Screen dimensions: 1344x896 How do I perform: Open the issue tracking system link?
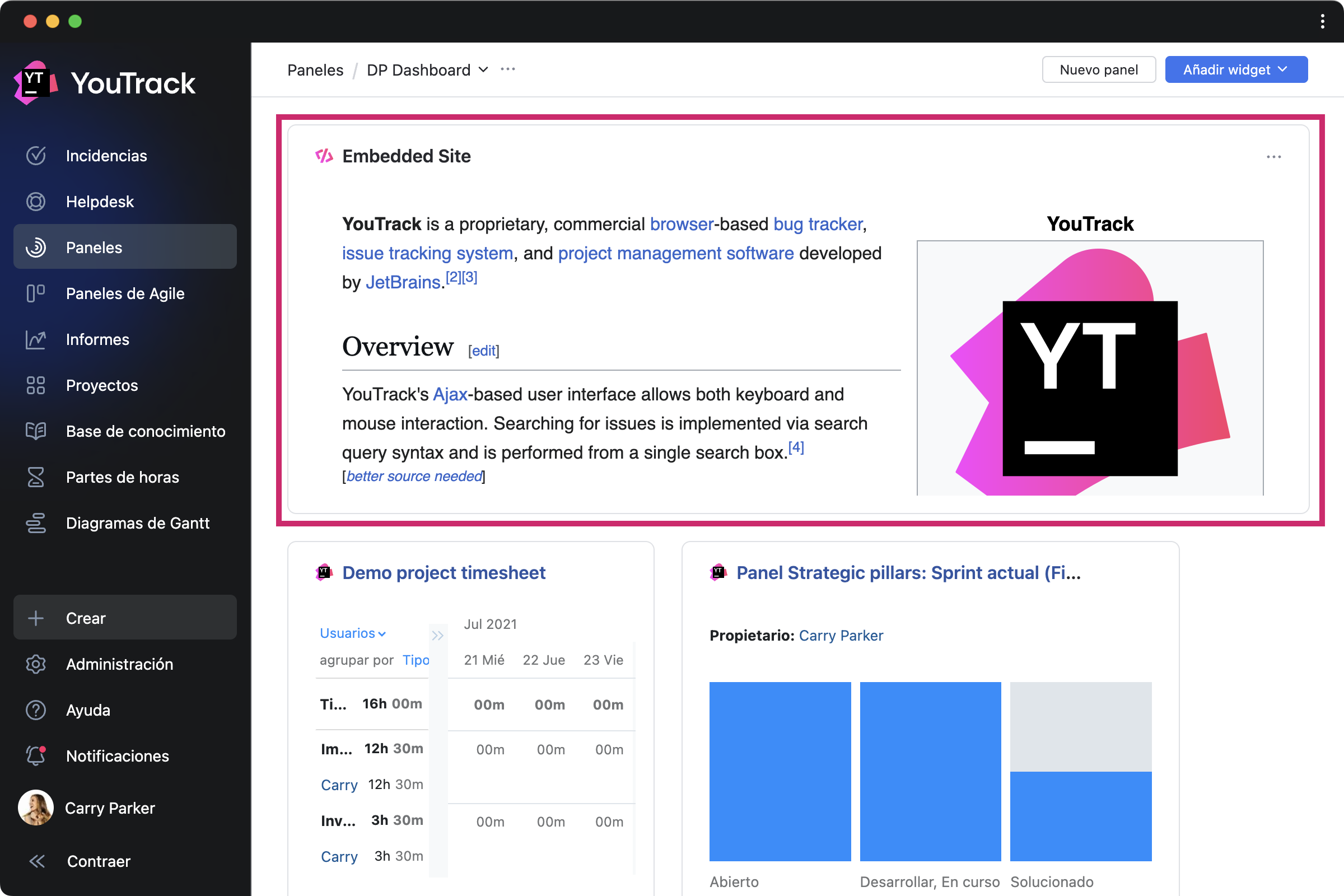coord(427,253)
